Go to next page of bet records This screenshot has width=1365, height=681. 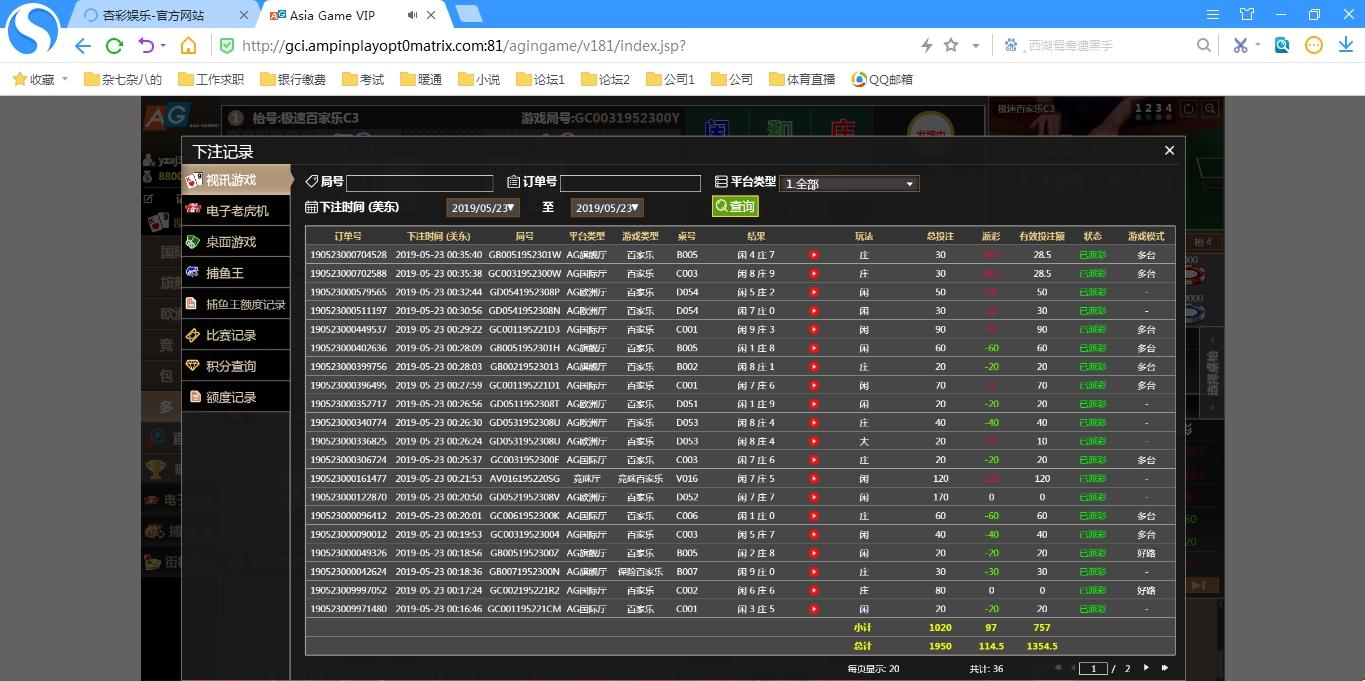1146,668
